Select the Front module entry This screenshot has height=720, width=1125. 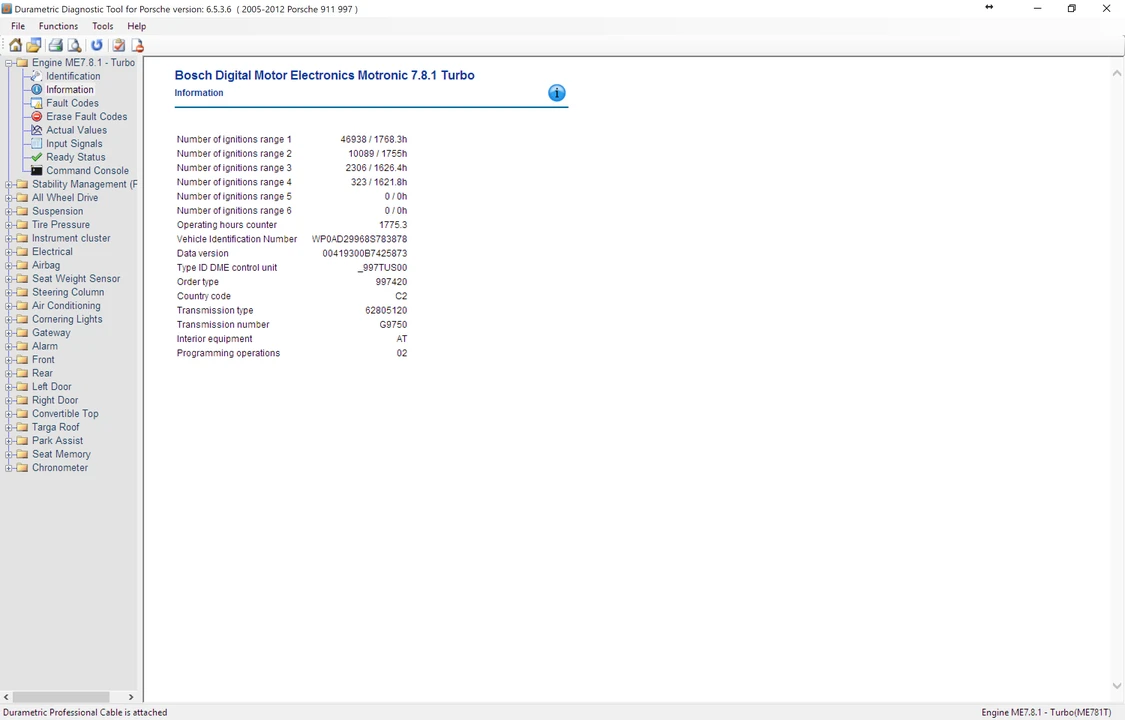click(x=43, y=359)
